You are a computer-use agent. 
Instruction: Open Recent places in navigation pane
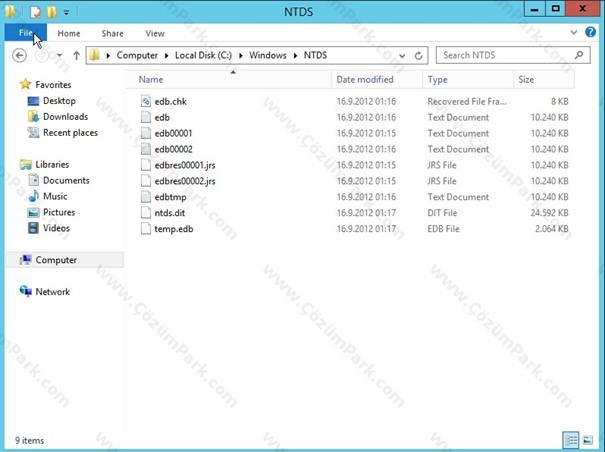(70, 133)
